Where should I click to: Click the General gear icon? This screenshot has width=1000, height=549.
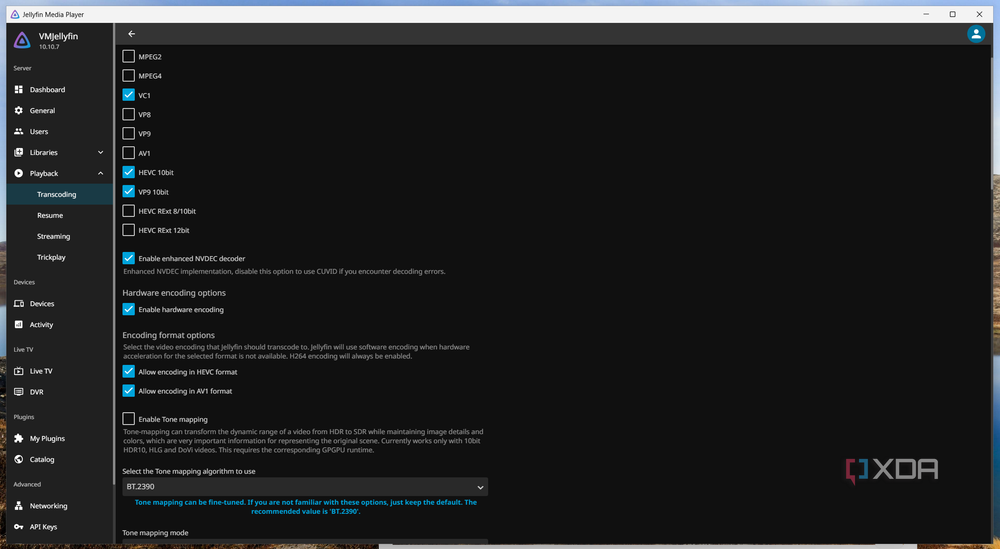[x=18, y=110]
